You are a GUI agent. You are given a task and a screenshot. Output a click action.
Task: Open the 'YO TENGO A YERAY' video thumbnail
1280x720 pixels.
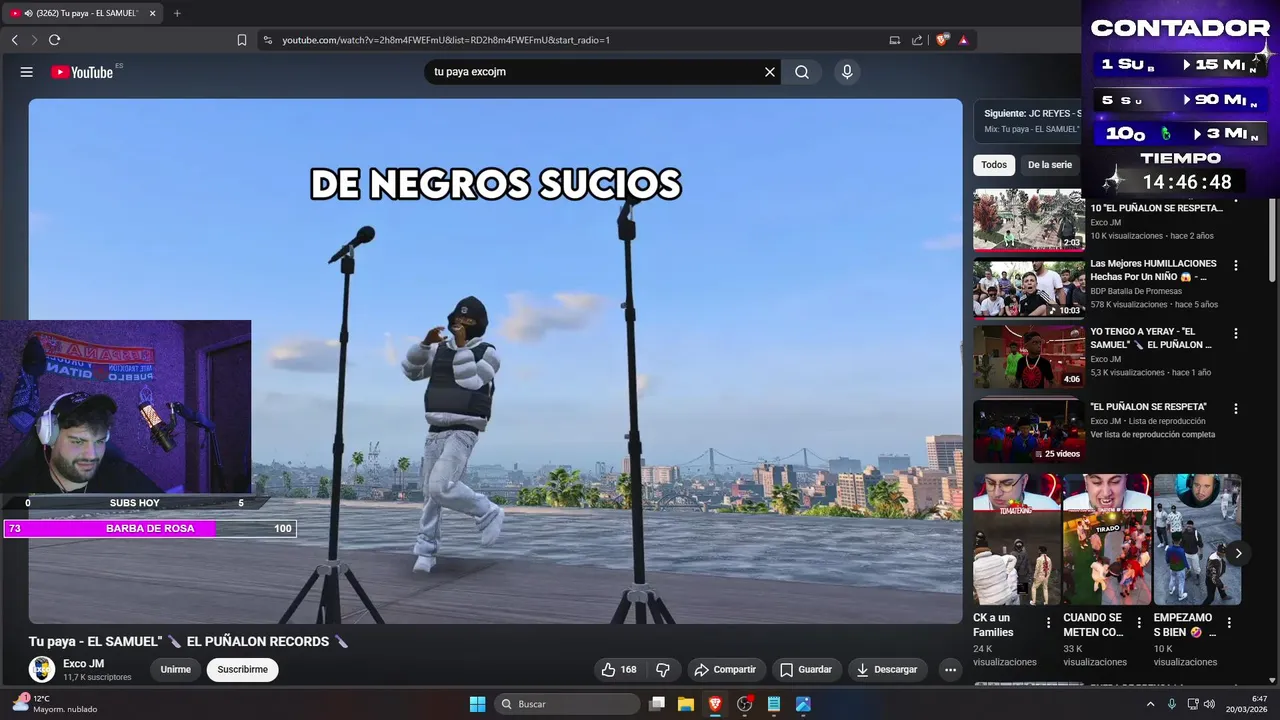pos(1029,355)
